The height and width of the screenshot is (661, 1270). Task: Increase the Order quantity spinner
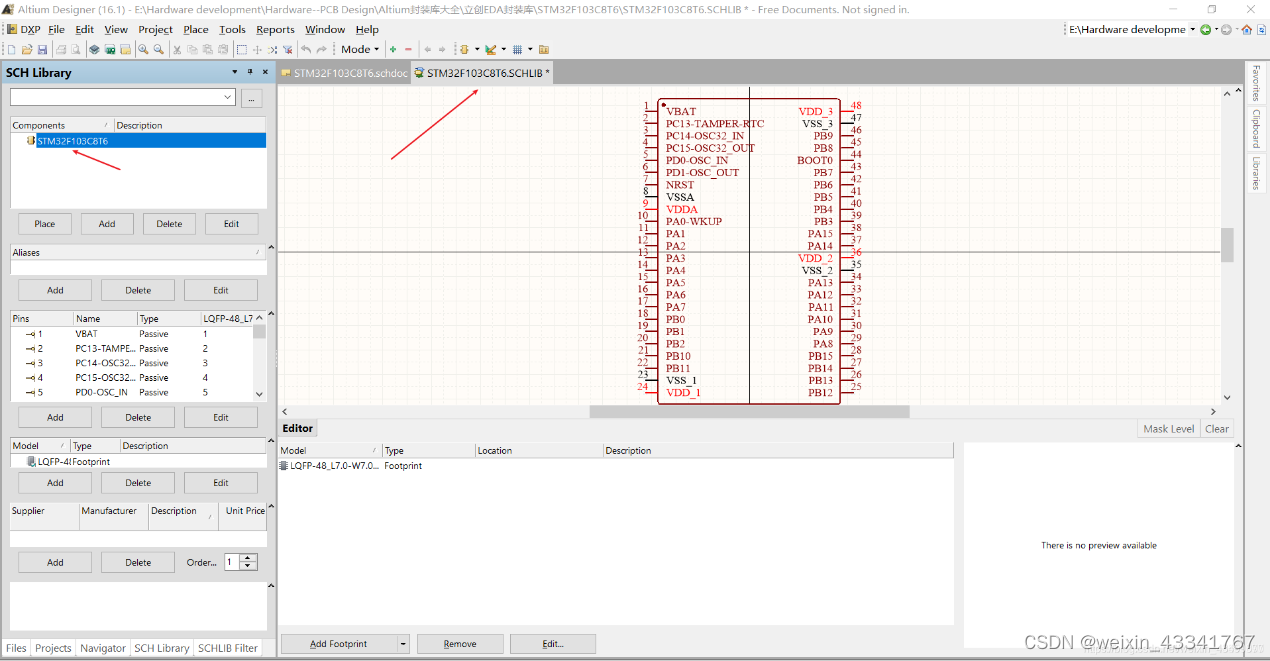(248, 558)
